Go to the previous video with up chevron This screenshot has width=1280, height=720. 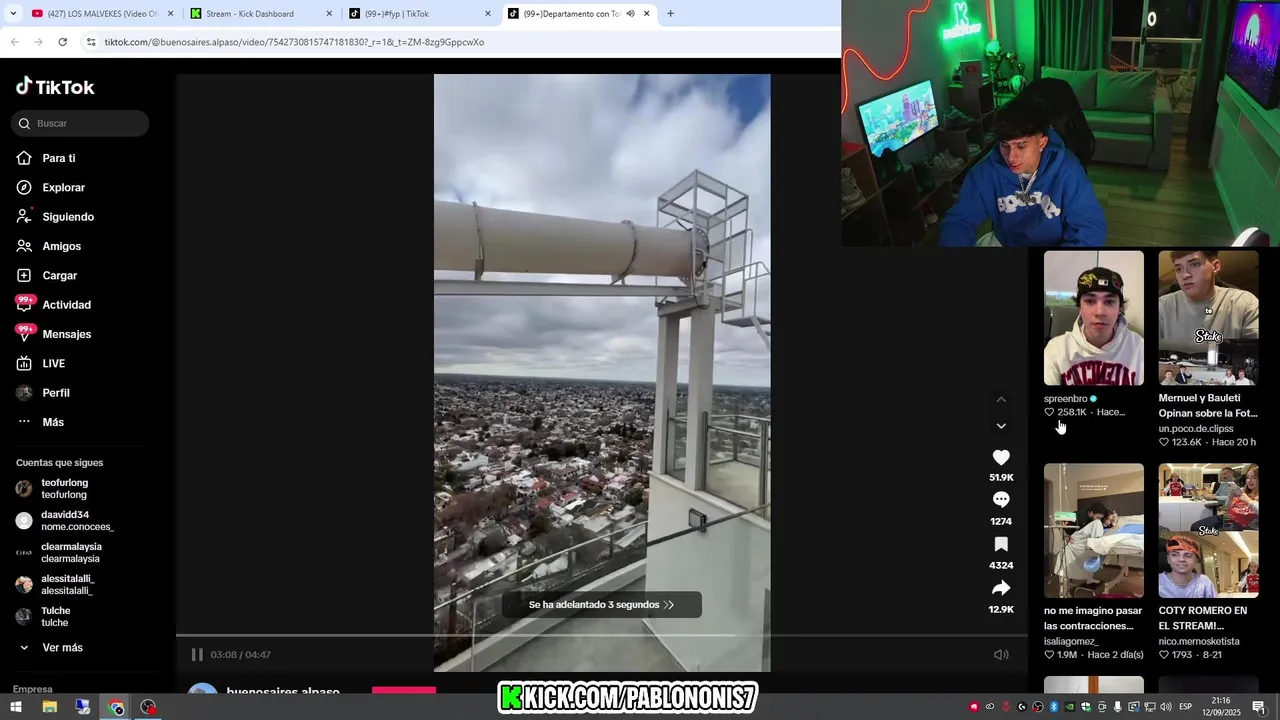pos(1001,399)
